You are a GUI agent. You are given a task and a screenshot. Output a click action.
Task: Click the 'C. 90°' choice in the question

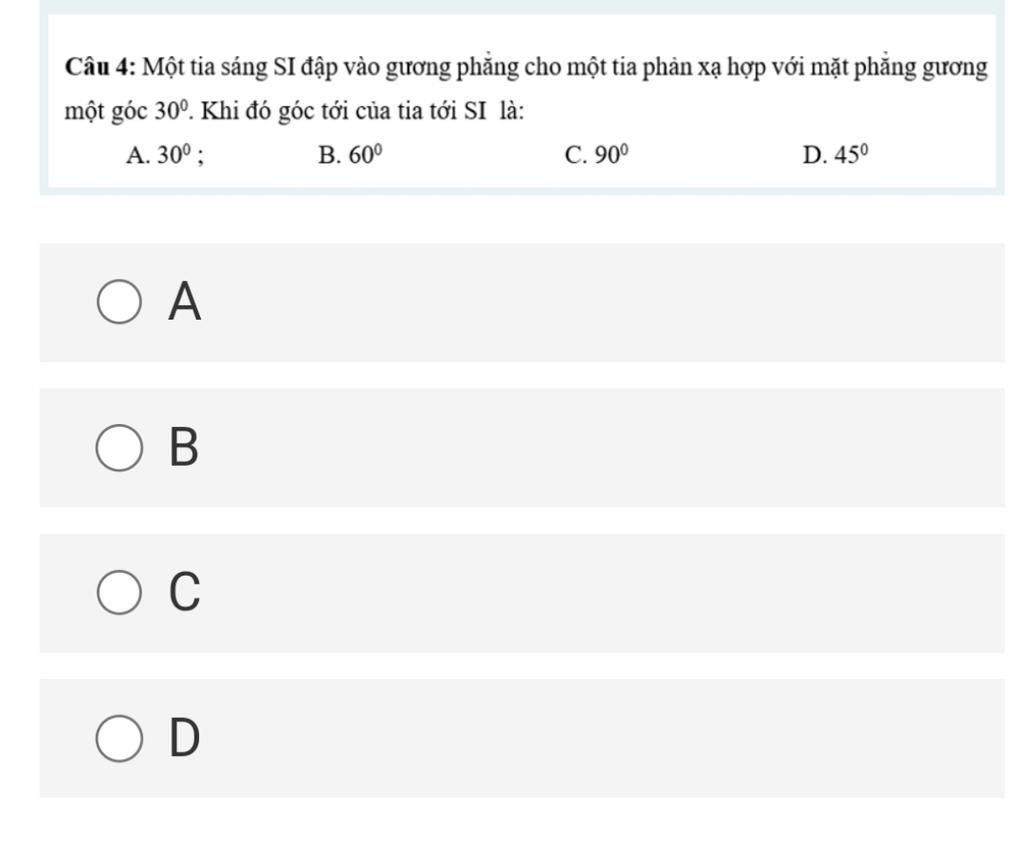(x=597, y=155)
